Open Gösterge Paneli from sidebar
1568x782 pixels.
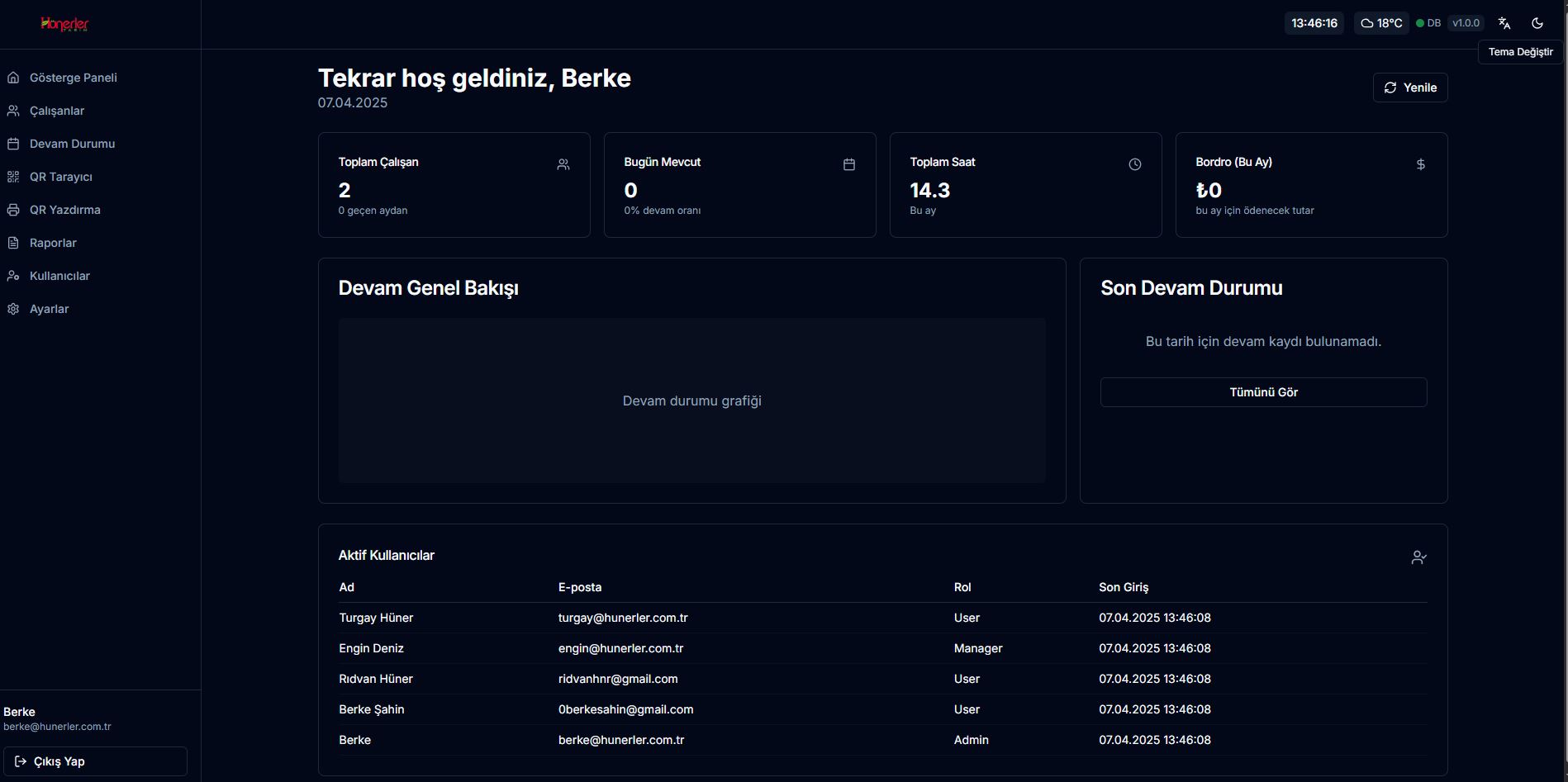tap(73, 78)
